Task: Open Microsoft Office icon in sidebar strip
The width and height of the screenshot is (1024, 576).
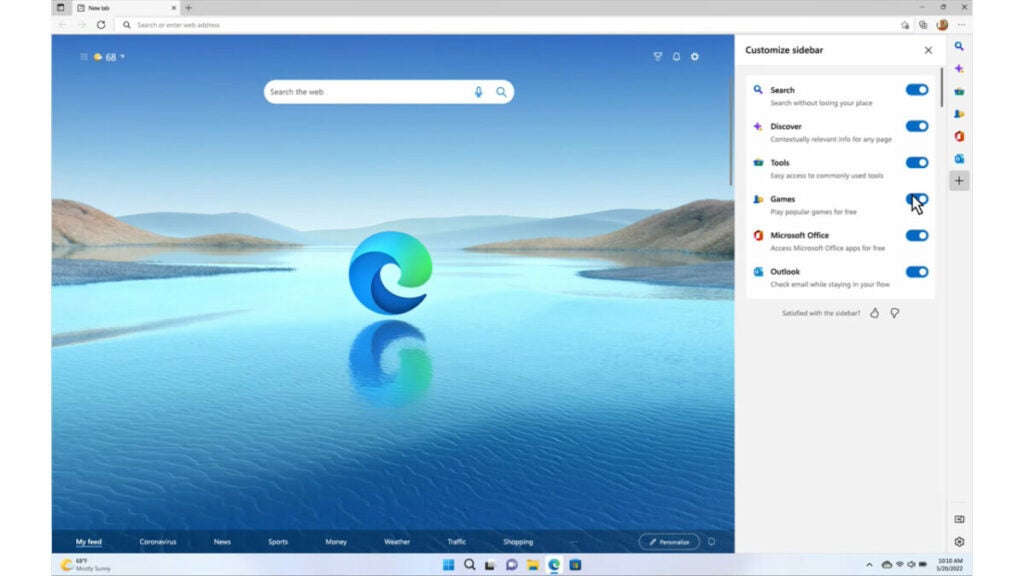Action: 959,136
